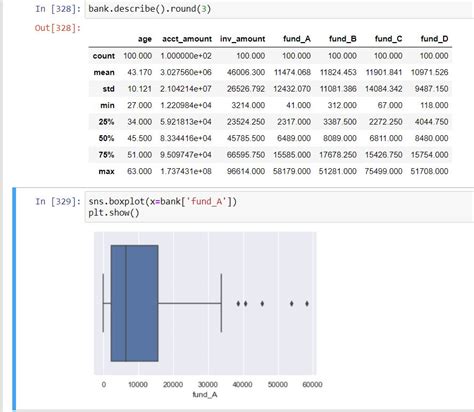Click 75% fund_B value 17678.250

338,155
